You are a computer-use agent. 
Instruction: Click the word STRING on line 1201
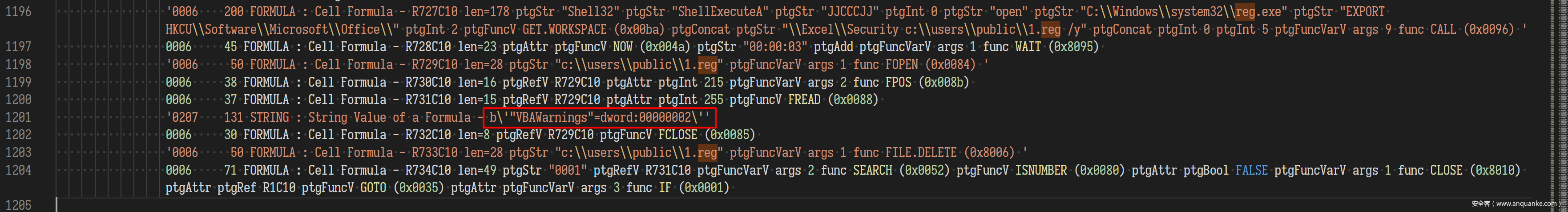(x=270, y=117)
